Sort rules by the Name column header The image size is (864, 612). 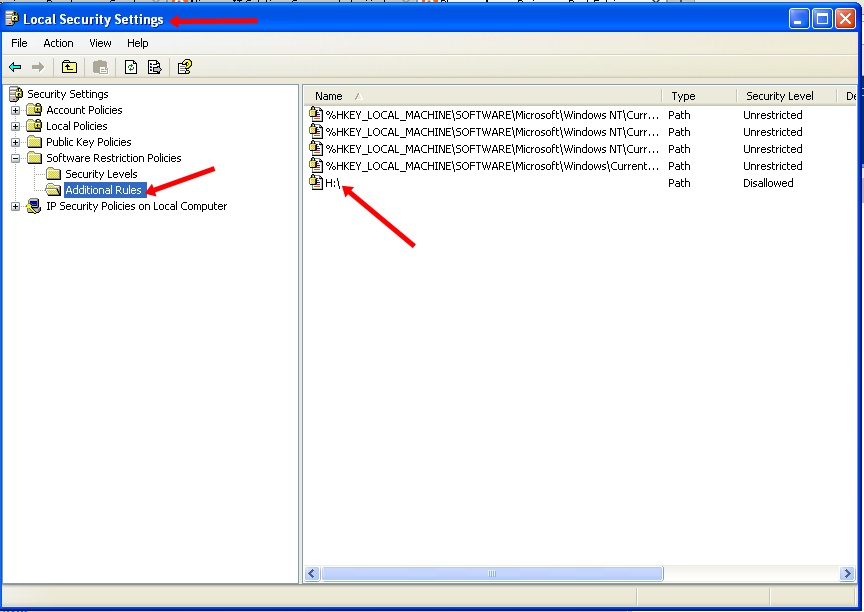click(x=328, y=95)
